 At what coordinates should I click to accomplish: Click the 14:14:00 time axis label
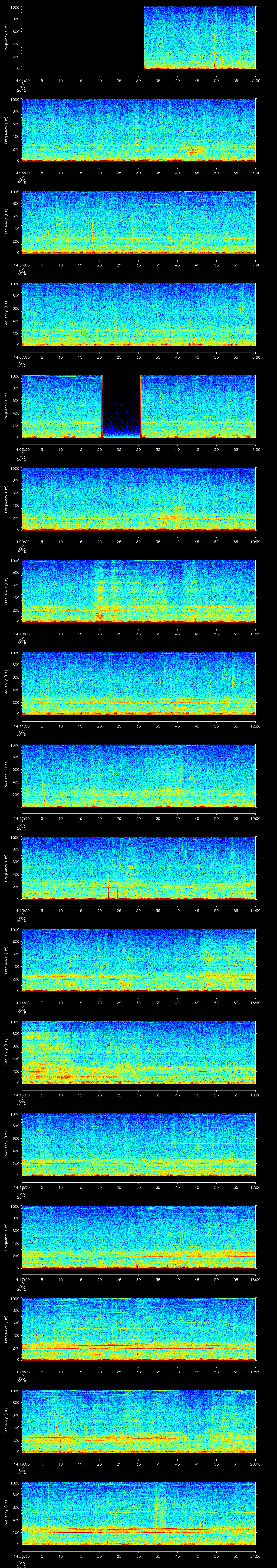click(x=21, y=1003)
